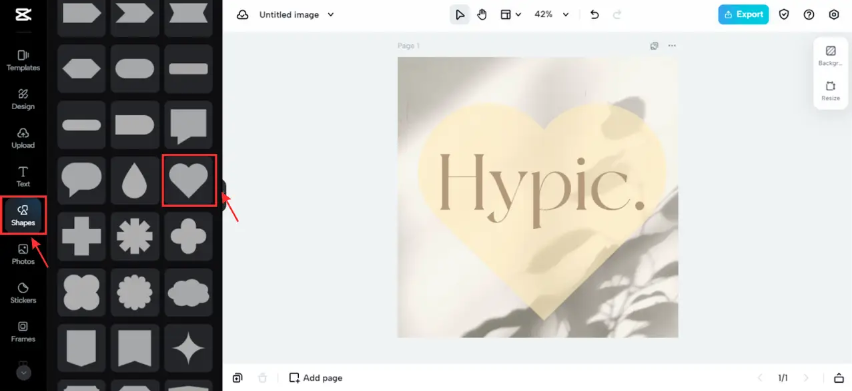This screenshot has width=852, height=391.
Task: Select the Hypic. text on canvas
Action: (x=541, y=190)
